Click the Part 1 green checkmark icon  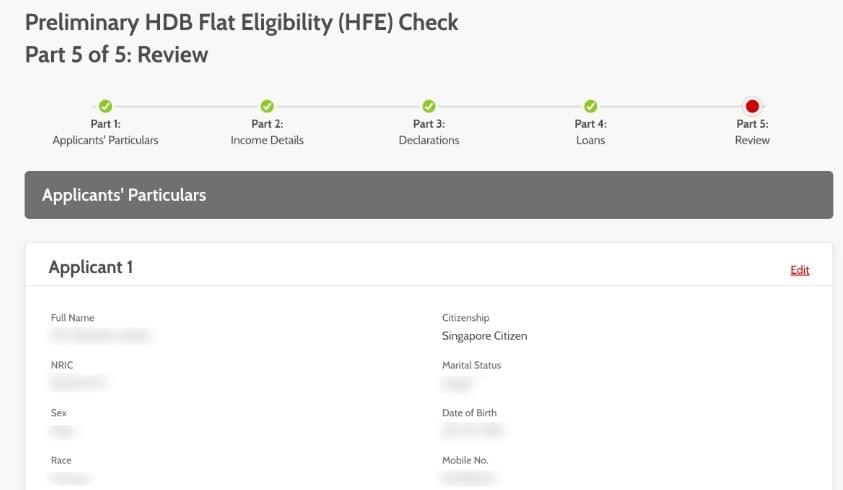(105, 106)
